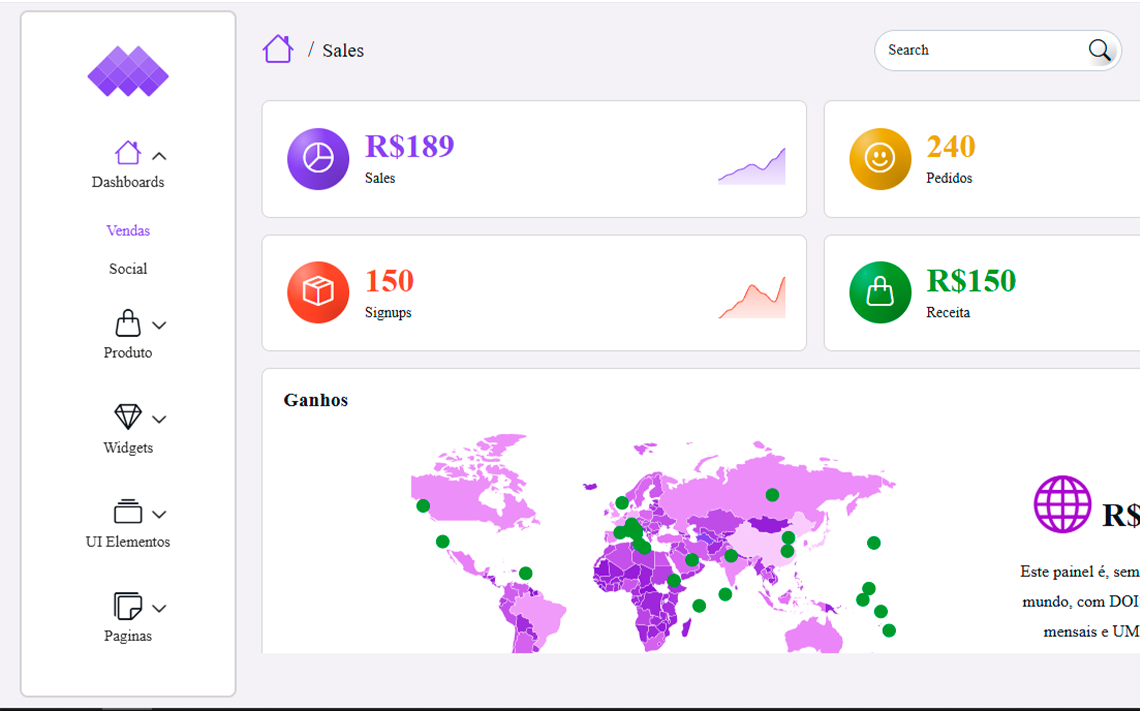Select the Social submenu item
Screen dimensions: 1140x711
tap(128, 268)
